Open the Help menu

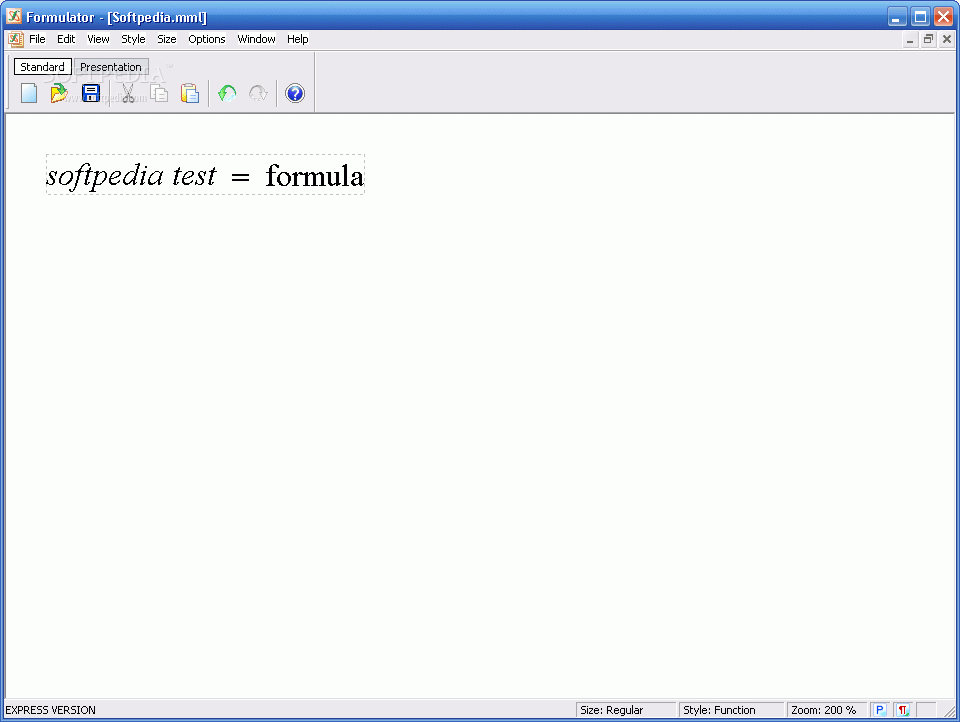tap(298, 39)
